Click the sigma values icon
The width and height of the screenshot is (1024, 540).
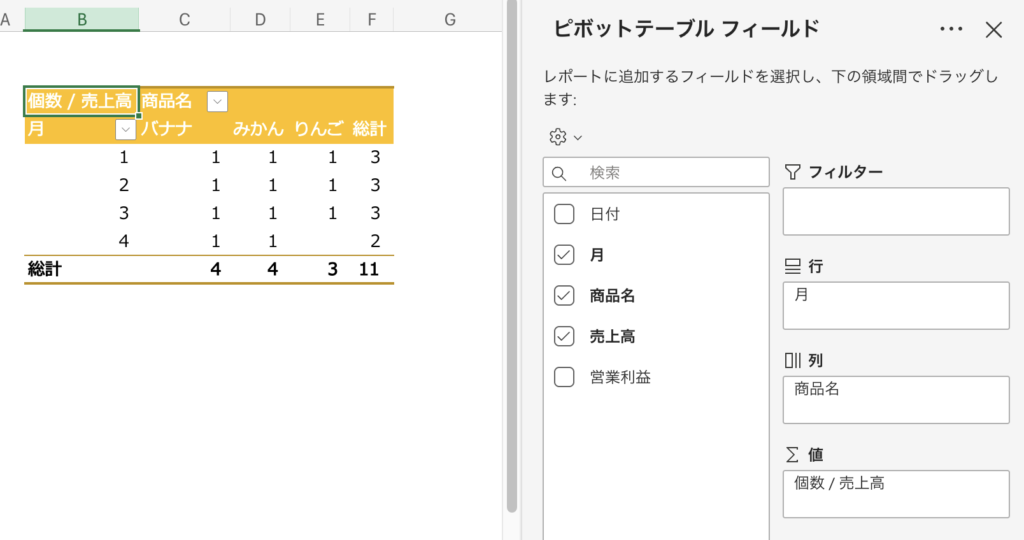(793, 454)
